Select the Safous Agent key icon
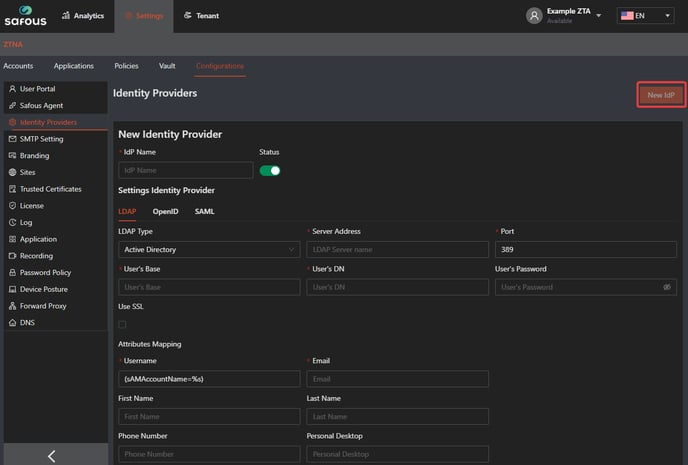 [x=12, y=105]
